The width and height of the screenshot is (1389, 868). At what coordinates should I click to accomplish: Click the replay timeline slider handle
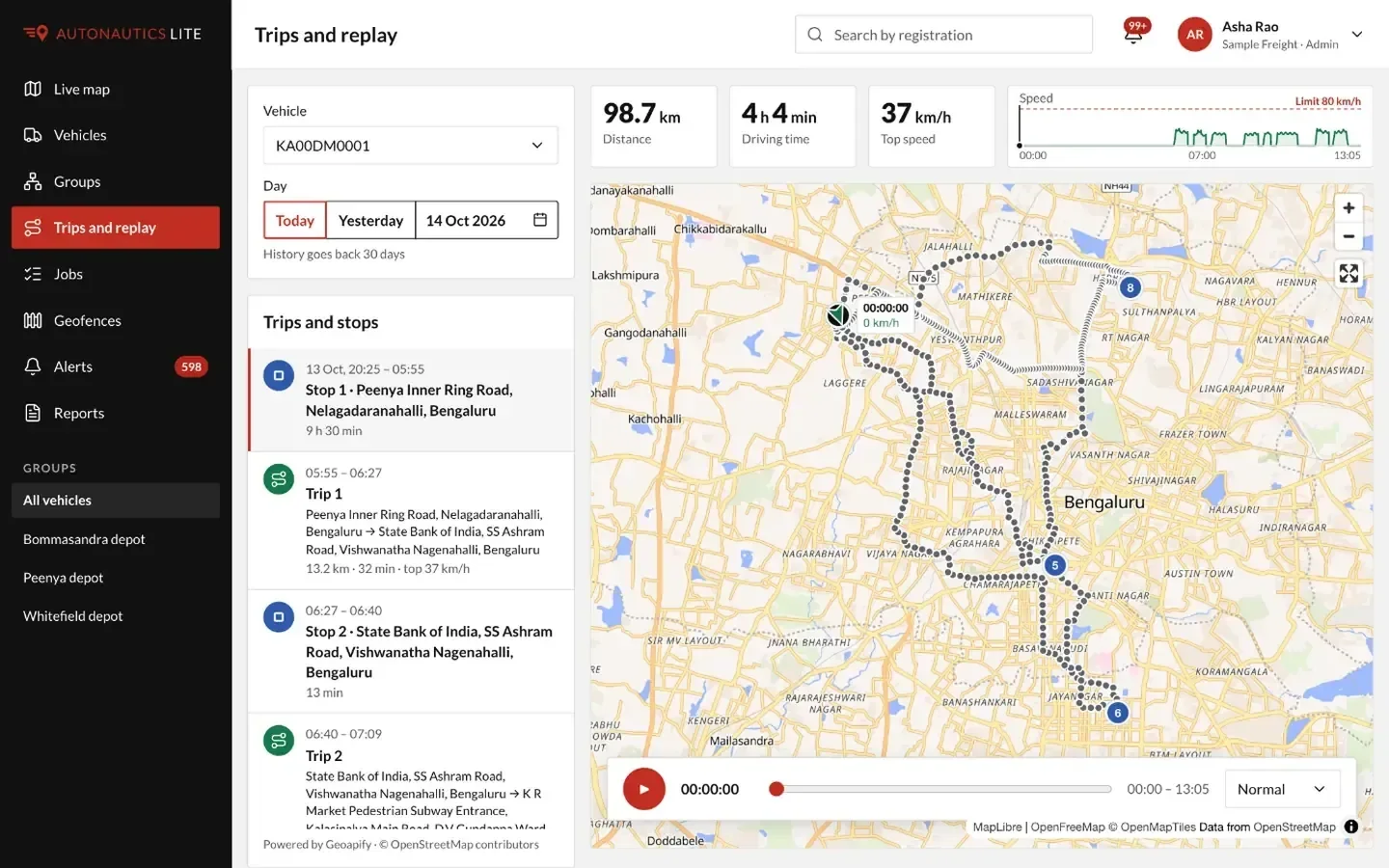[776, 789]
